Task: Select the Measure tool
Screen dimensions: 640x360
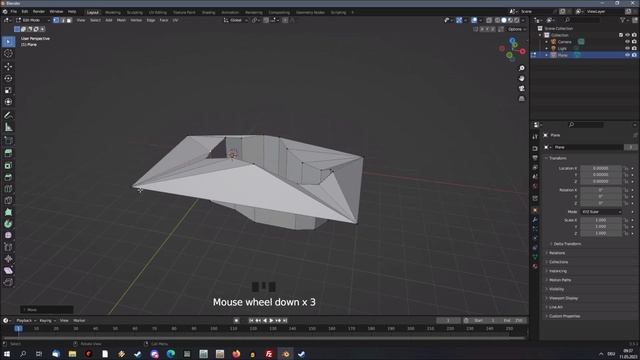Action: point(8,127)
